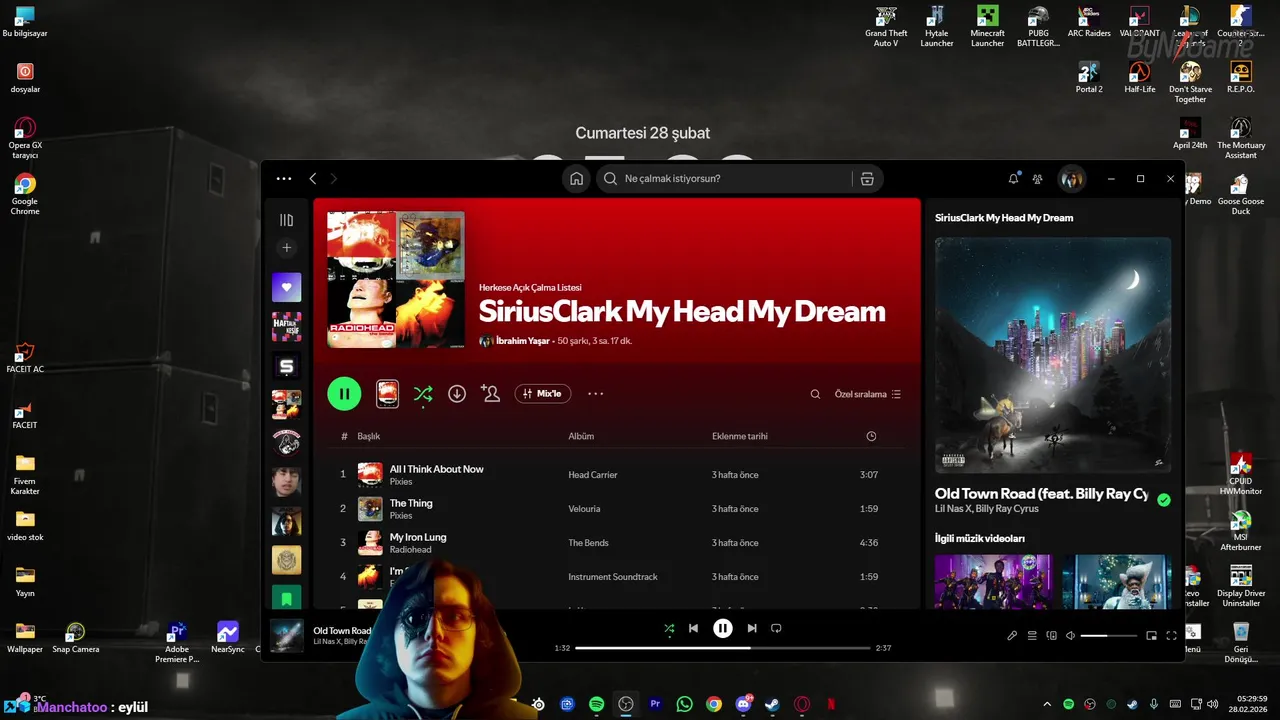Open the Spotify three-dot main menu
1280x720 pixels.
[x=284, y=179]
